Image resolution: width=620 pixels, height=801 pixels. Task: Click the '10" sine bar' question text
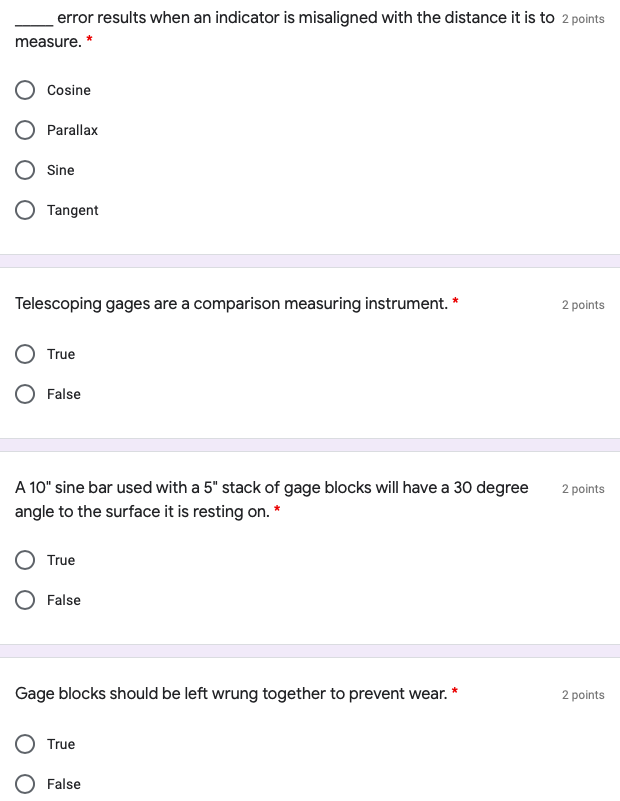[x=271, y=488]
